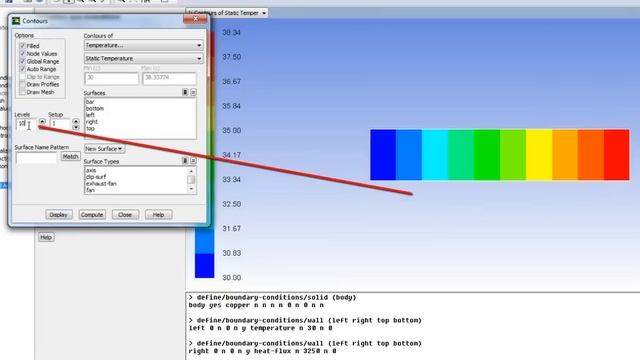
Task: Click console line 'left 0 n 0 n y temperature'
Action: [260, 328]
